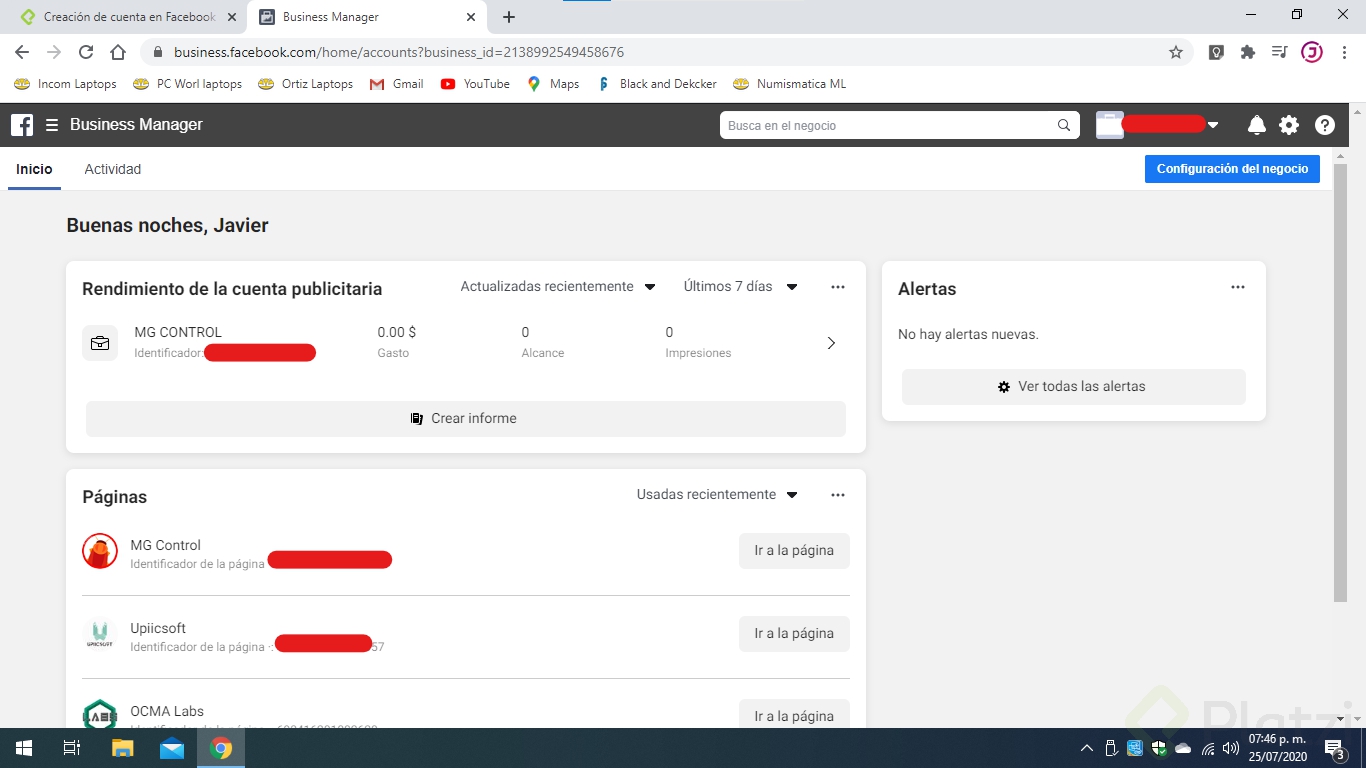
Task: Open Chrome extensions puzzle icon
Action: [x=1248, y=52]
